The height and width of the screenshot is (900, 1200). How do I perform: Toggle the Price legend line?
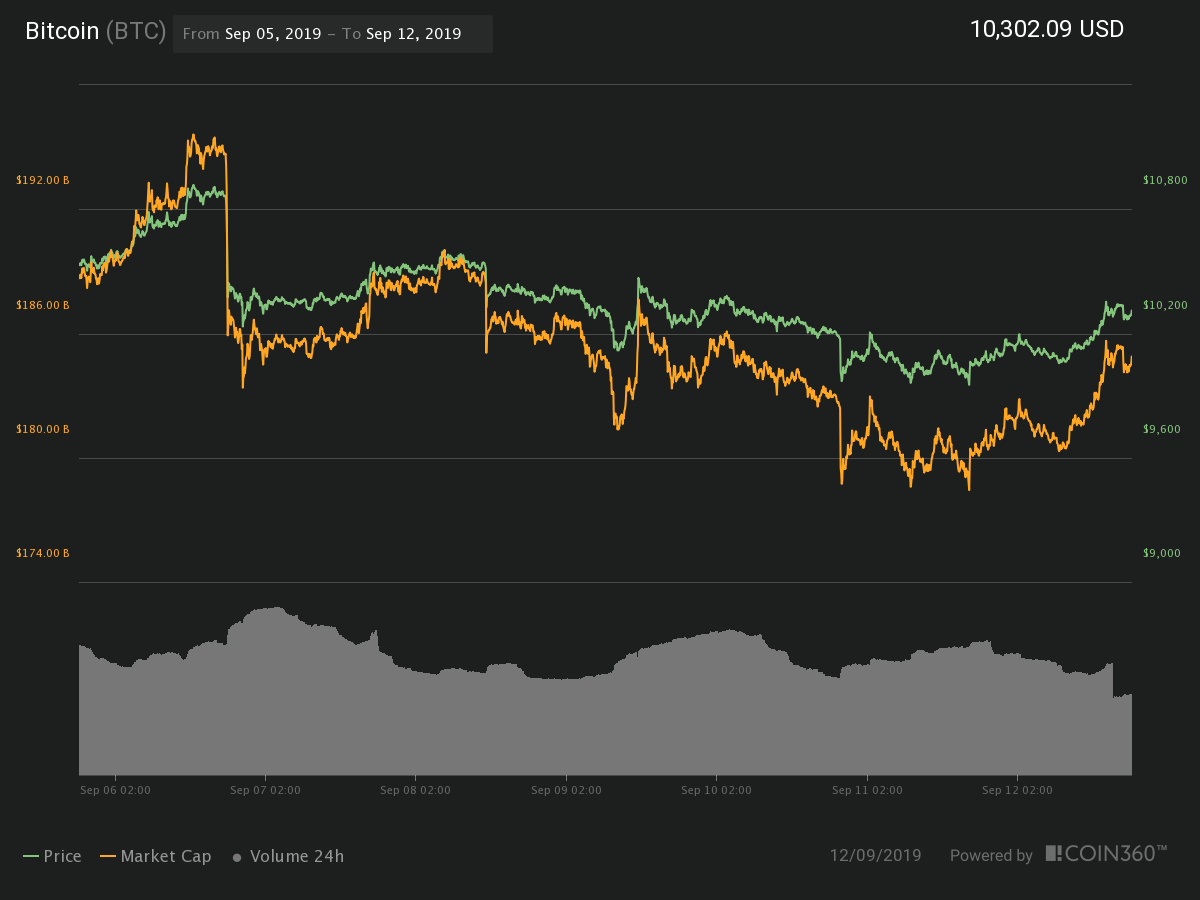[52, 856]
